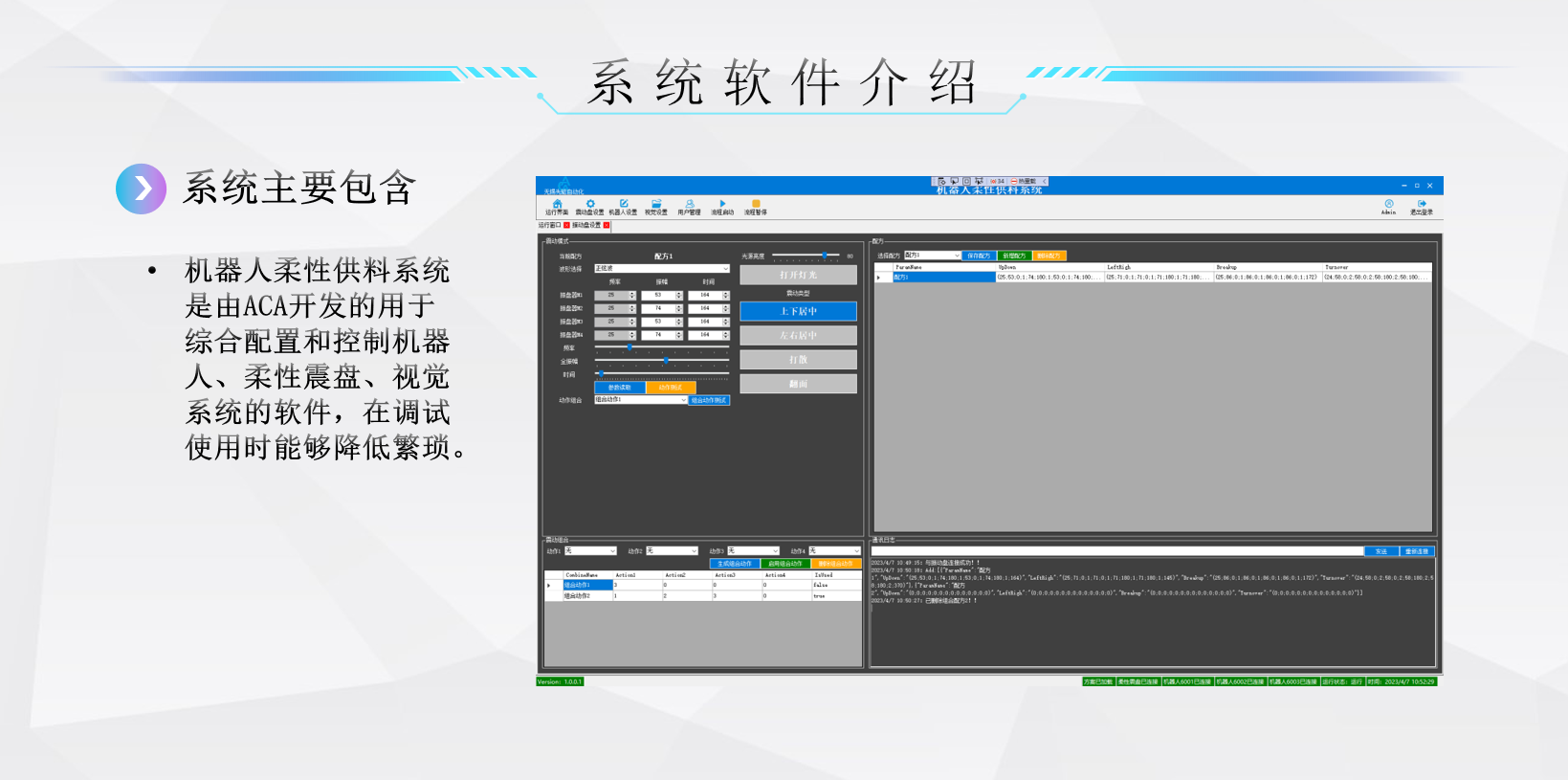
Task: Click the blue 参数读取 button
Action: click(620, 388)
